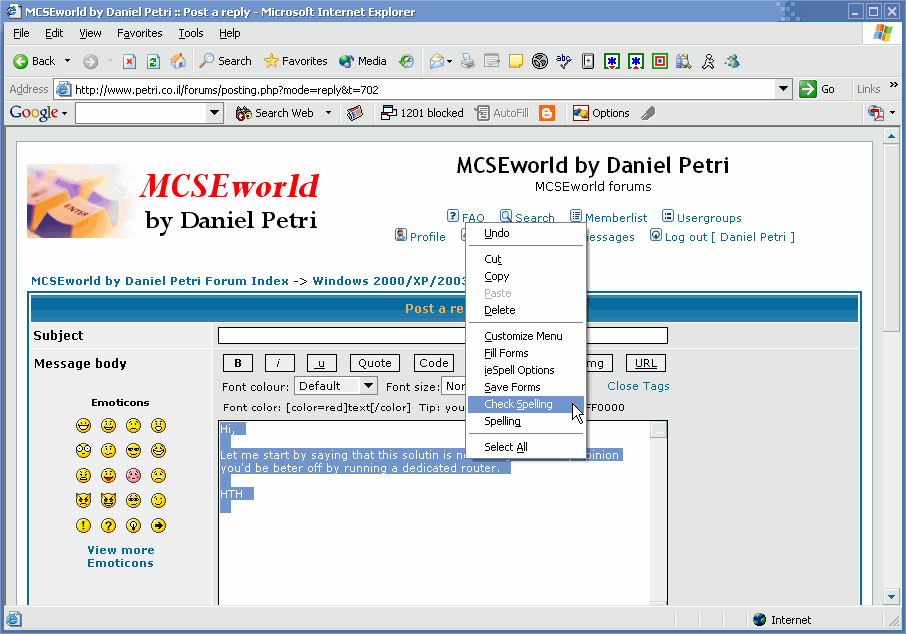Image resolution: width=906 pixels, height=634 pixels.
Task: Insert the light bulb idea emoticon
Action: tap(133, 525)
